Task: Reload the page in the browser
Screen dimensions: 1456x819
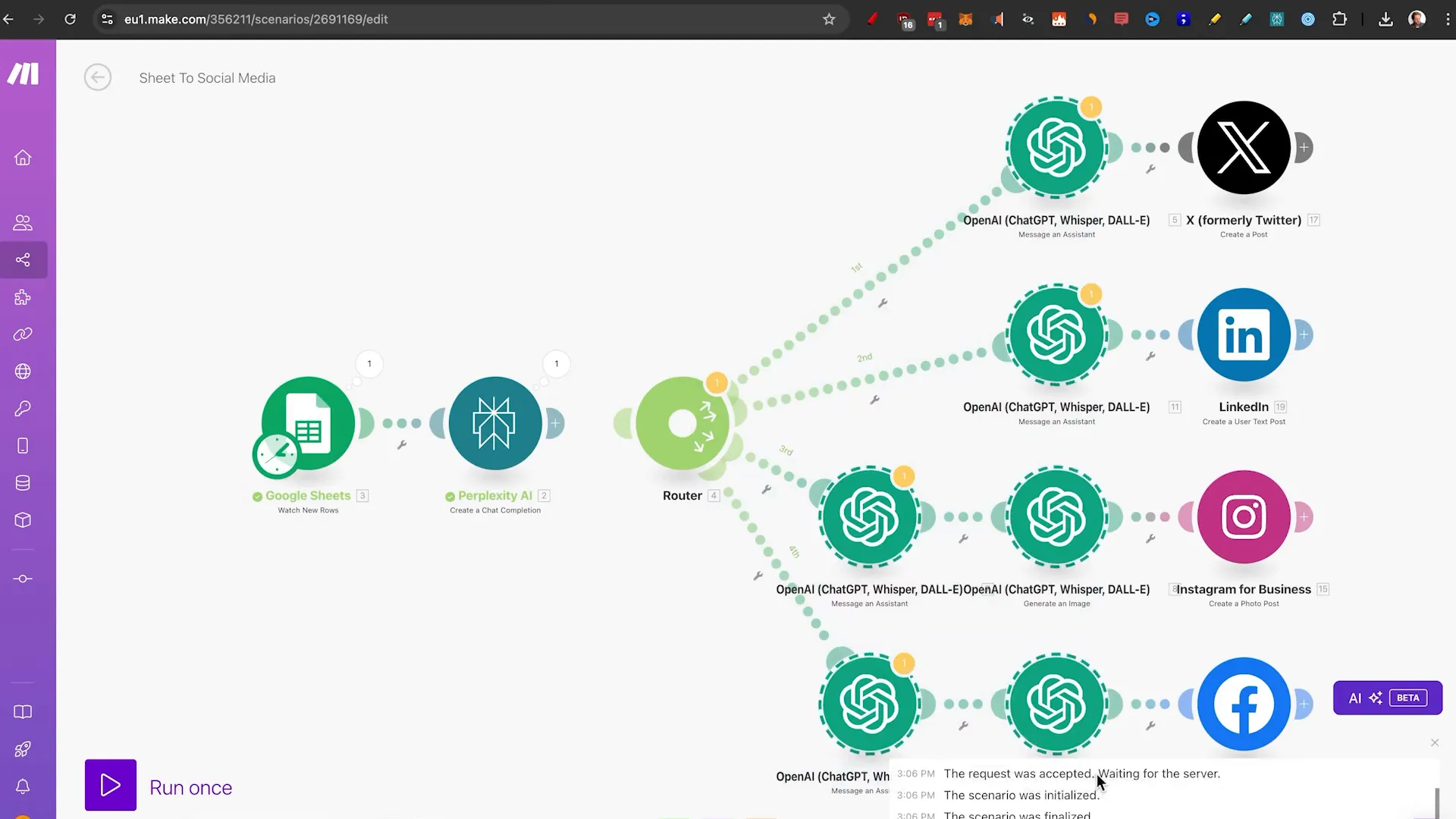Action: tap(70, 19)
